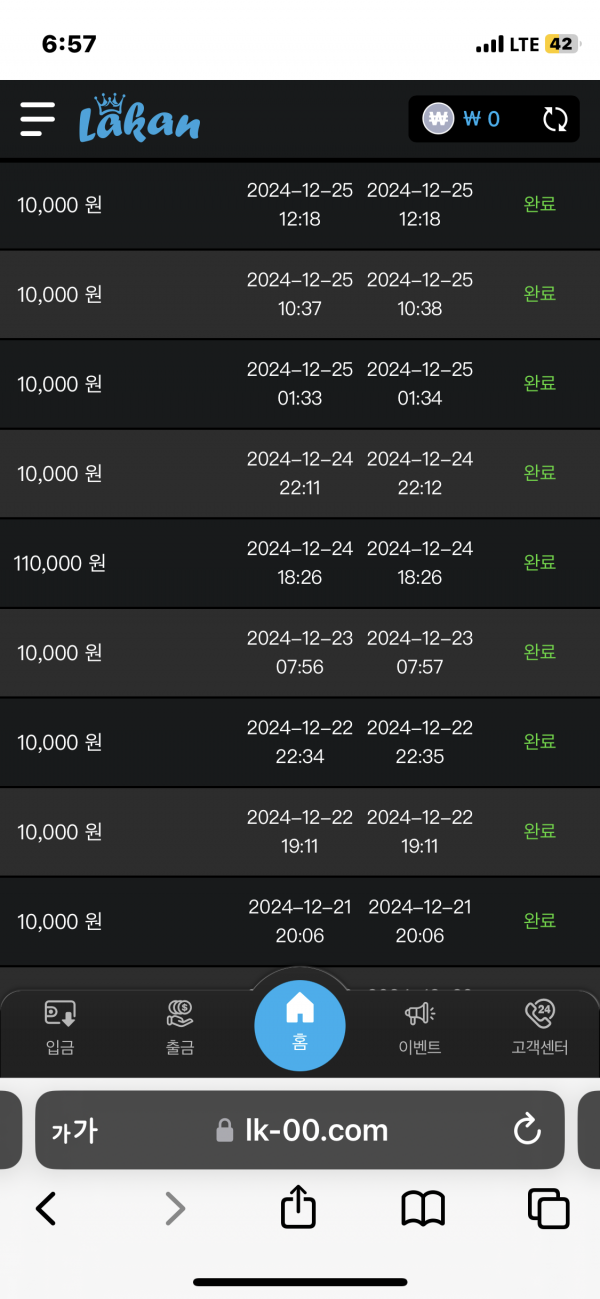Open the 출금 withdrawal tab

180,1028
